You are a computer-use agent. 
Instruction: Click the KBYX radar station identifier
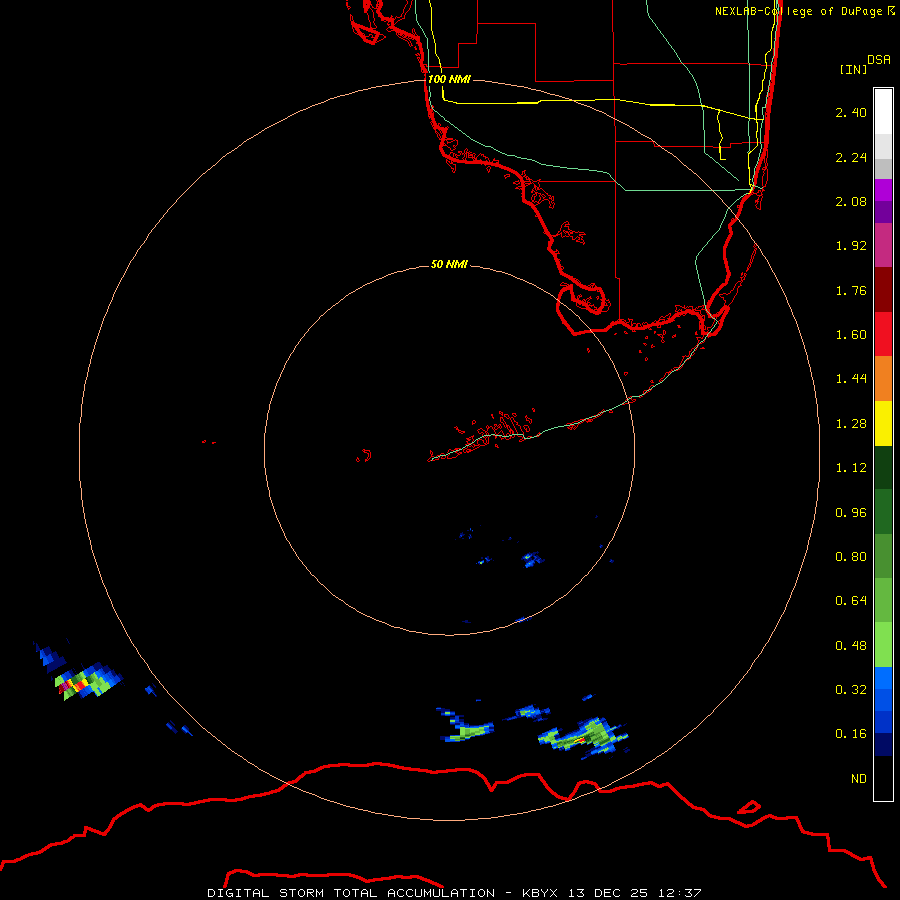click(540, 893)
